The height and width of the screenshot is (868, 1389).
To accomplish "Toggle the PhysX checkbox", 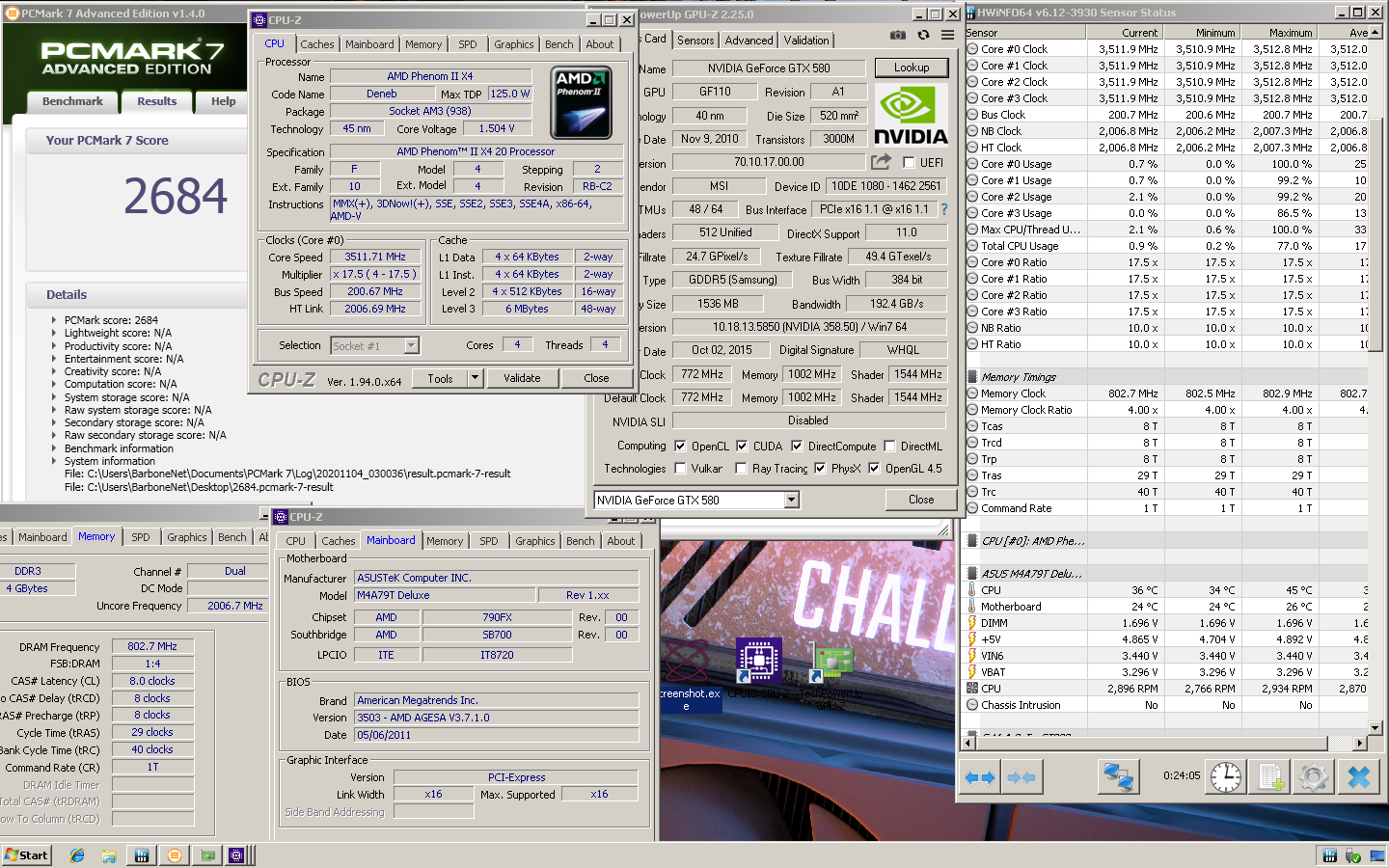I will coord(820,469).
